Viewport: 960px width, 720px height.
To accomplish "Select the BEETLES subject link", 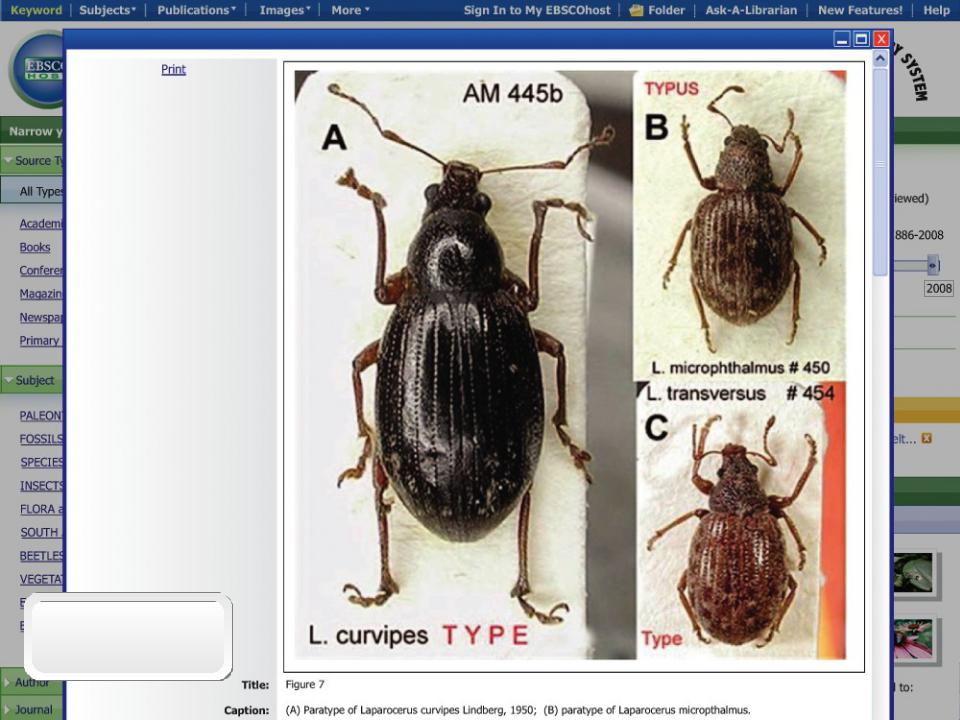I will point(41,556).
